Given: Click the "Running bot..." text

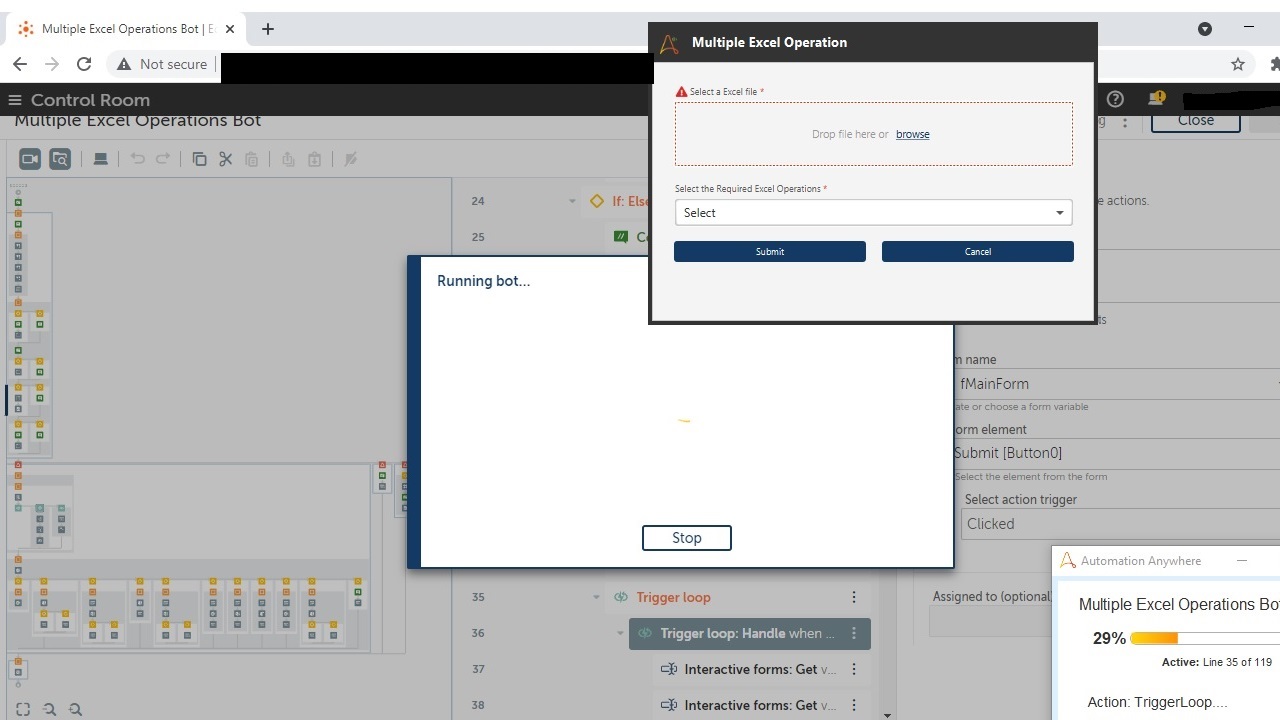Looking at the screenshot, I should (484, 281).
